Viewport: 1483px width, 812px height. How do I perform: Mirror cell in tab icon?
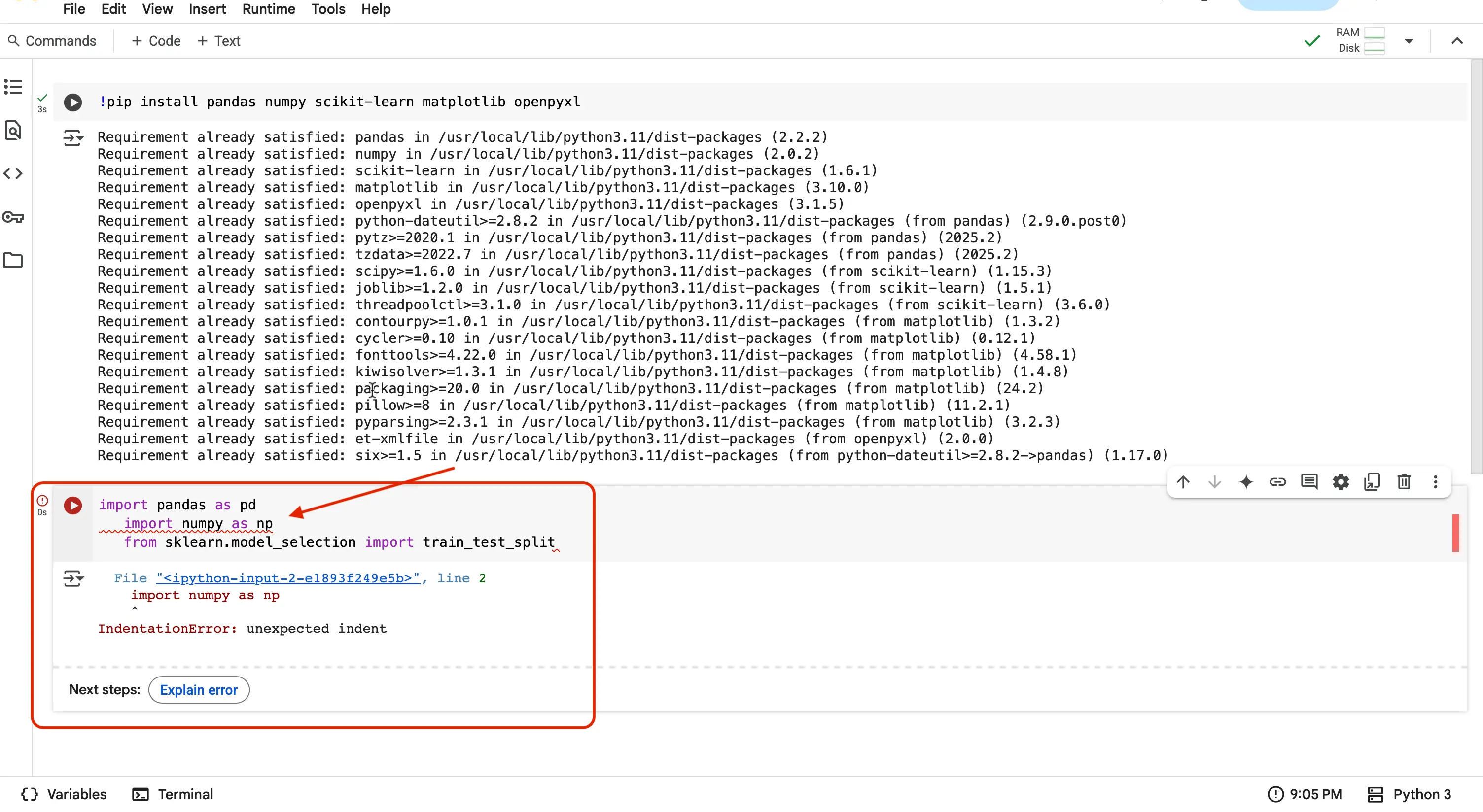point(1373,482)
